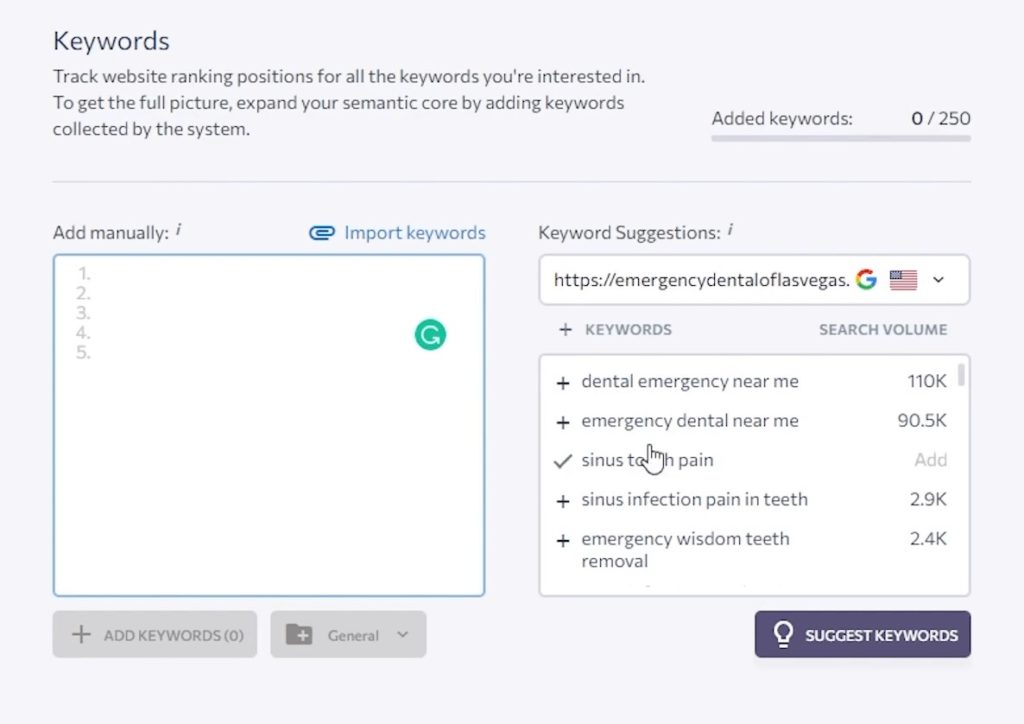Click Add for sinus tooth pain

coord(931,460)
